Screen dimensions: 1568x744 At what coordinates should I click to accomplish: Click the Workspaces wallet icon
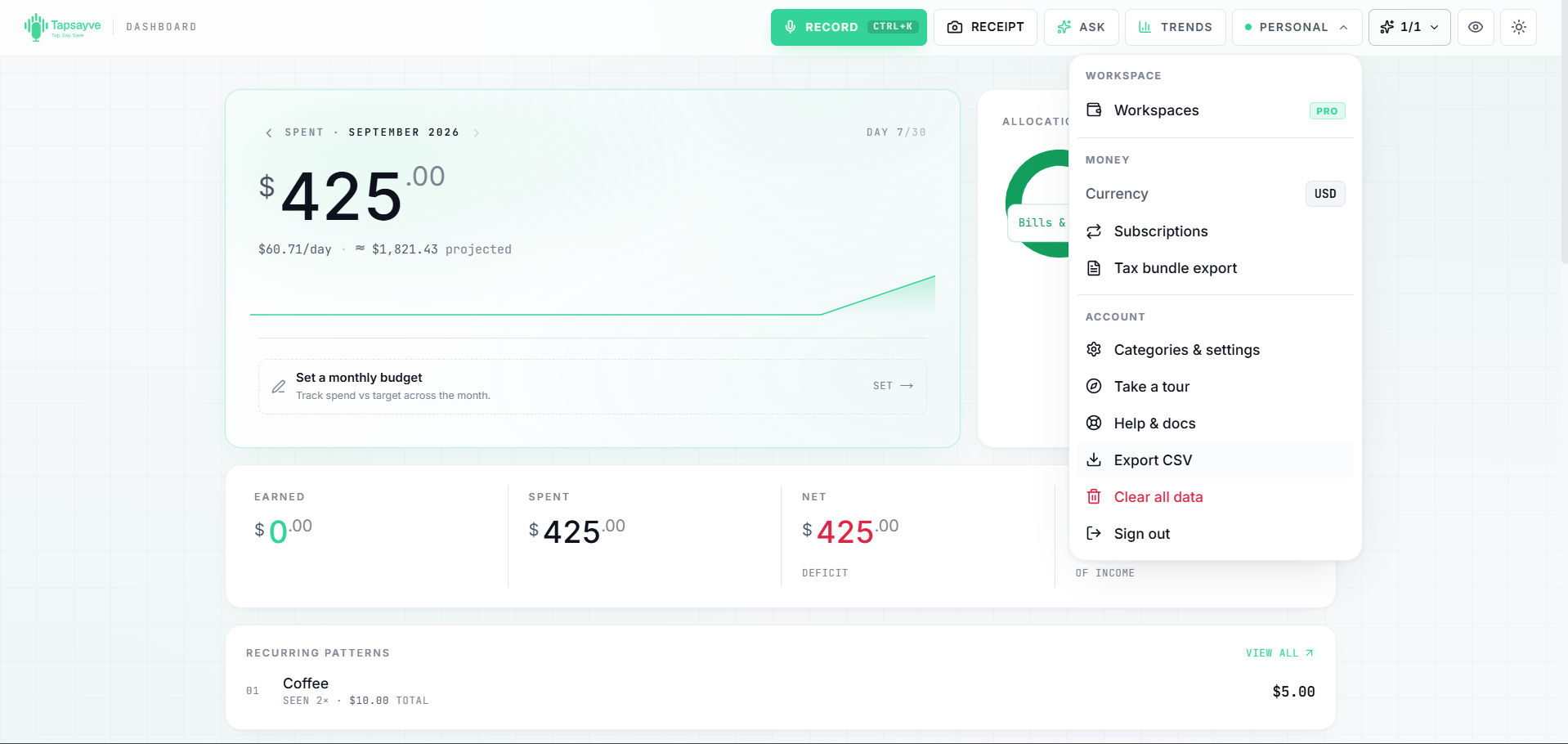pos(1094,110)
